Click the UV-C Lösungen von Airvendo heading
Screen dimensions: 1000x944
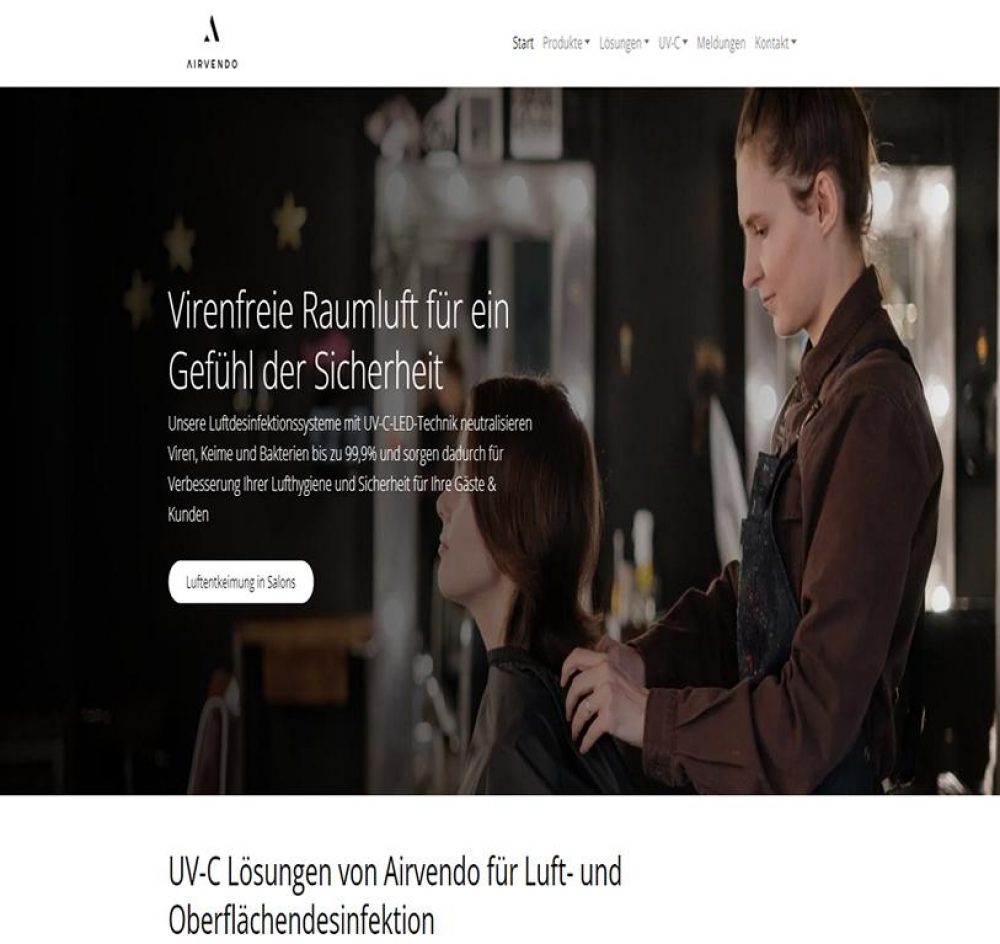point(395,896)
